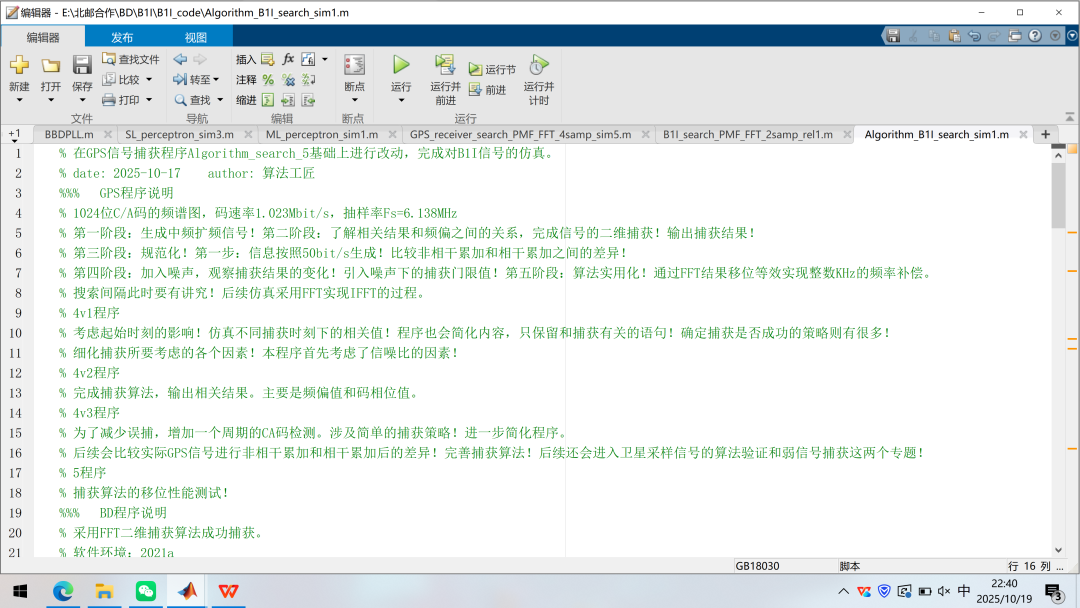Click the undo arrow in quick access toolbar

tap(974, 36)
